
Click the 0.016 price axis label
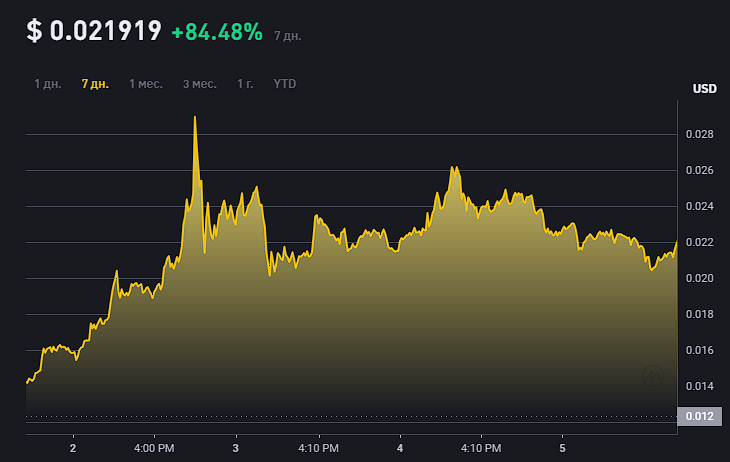pos(699,350)
